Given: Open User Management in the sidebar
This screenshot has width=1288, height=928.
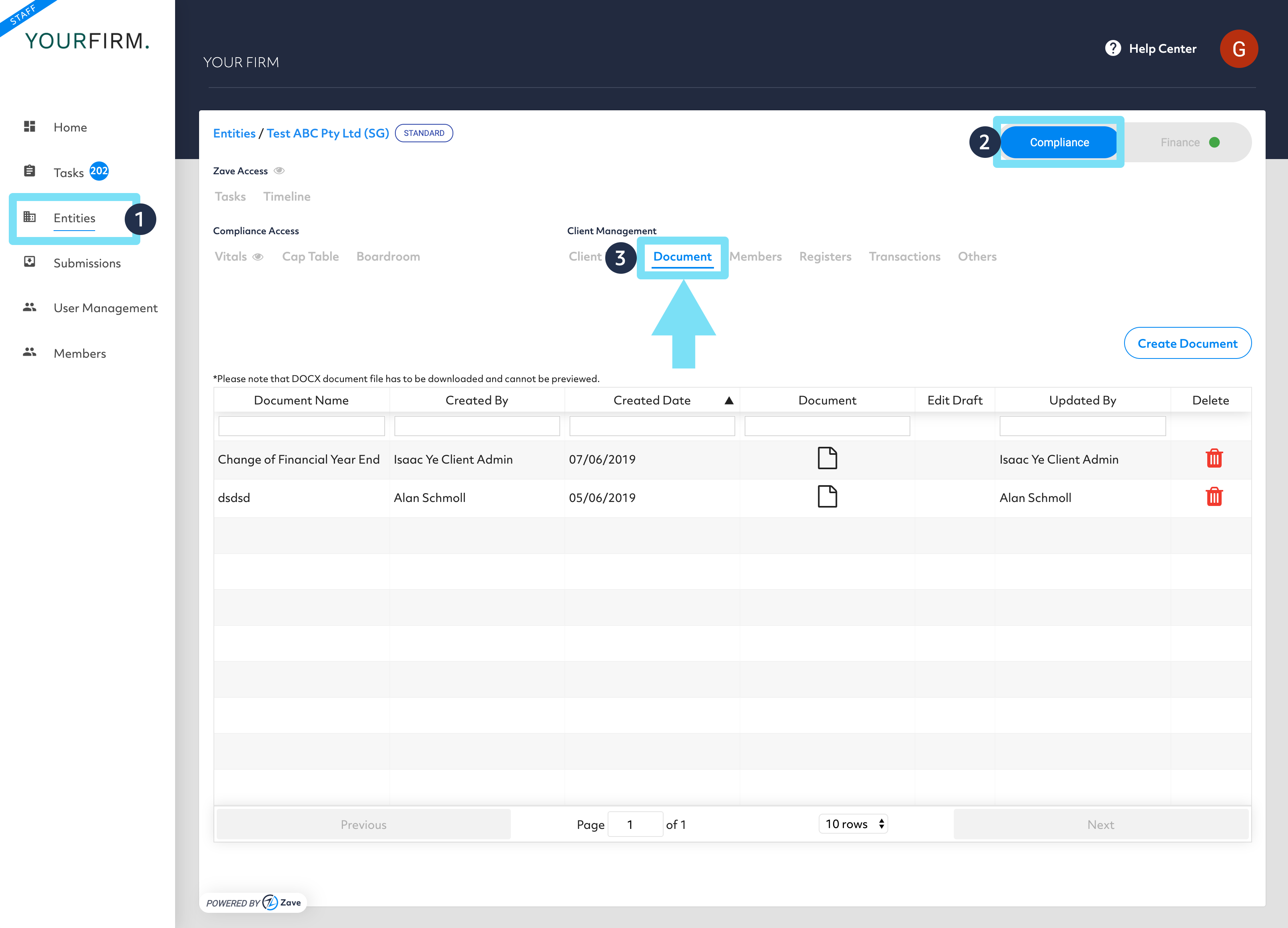Looking at the screenshot, I should click(x=106, y=308).
